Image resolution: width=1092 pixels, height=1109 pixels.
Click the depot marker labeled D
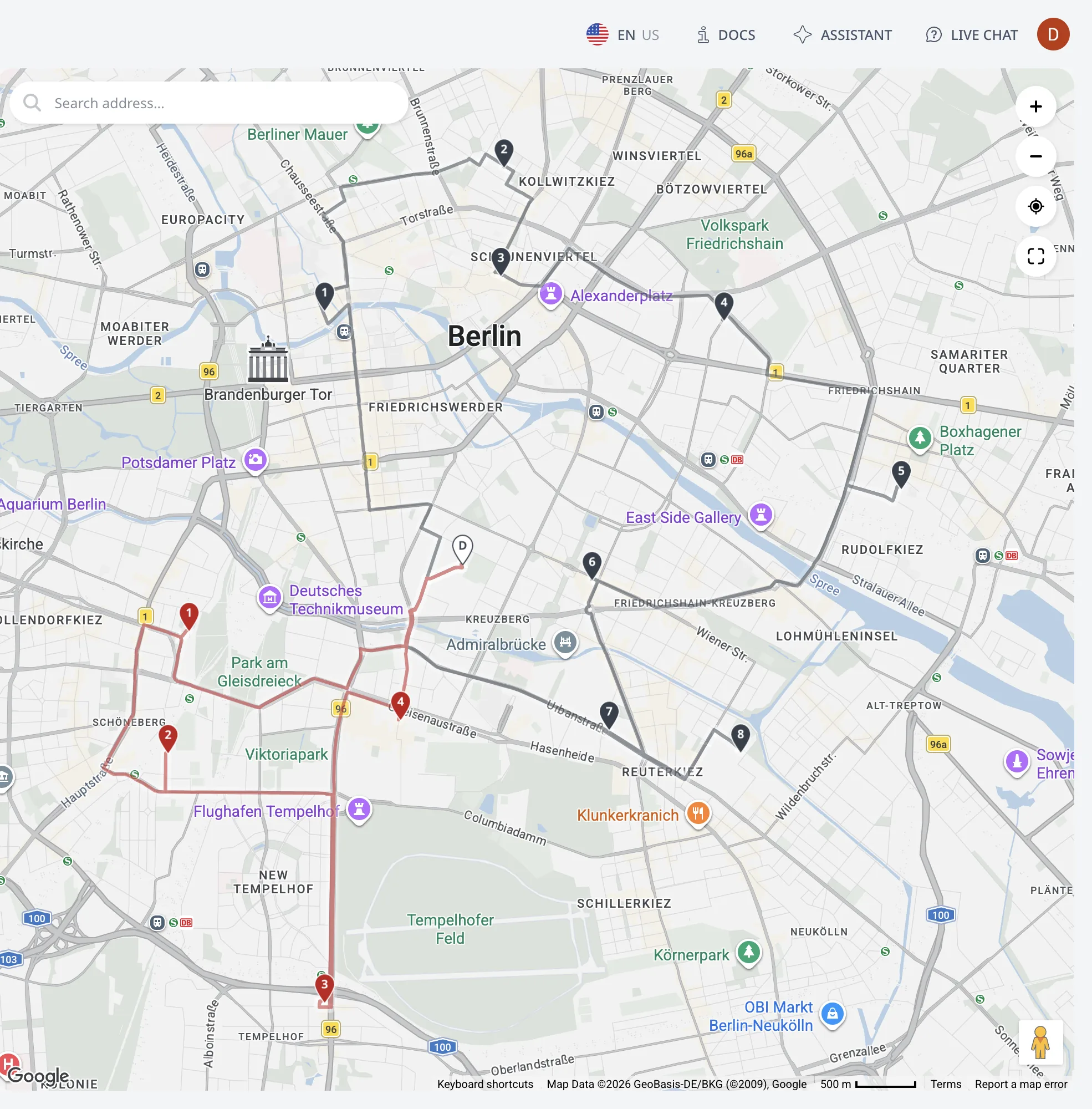tap(462, 549)
